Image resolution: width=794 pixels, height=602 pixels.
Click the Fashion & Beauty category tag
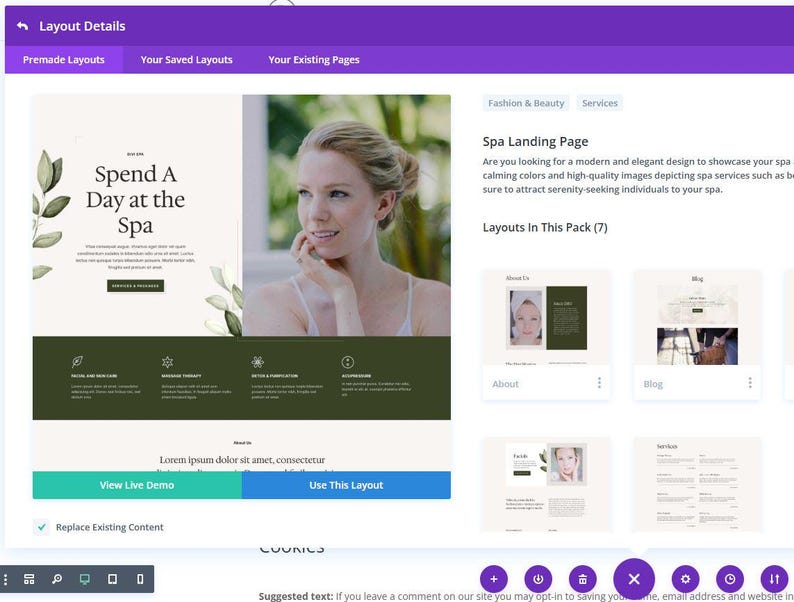point(526,103)
